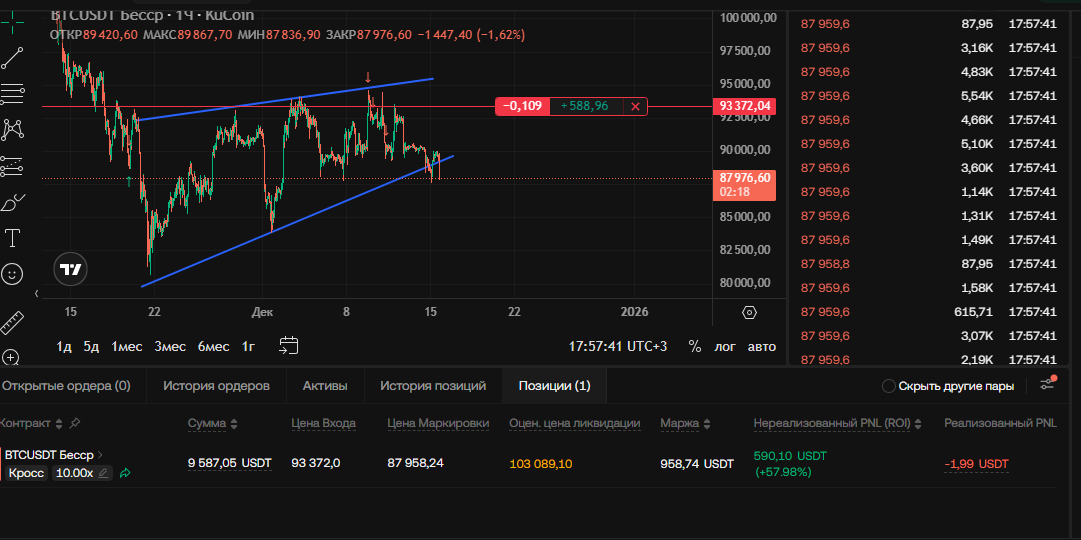Image resolution: width=1081 pixels, height=540 pixels.
Task: Click the 93 372,04 price label on axis
Action: coord(745,106)
